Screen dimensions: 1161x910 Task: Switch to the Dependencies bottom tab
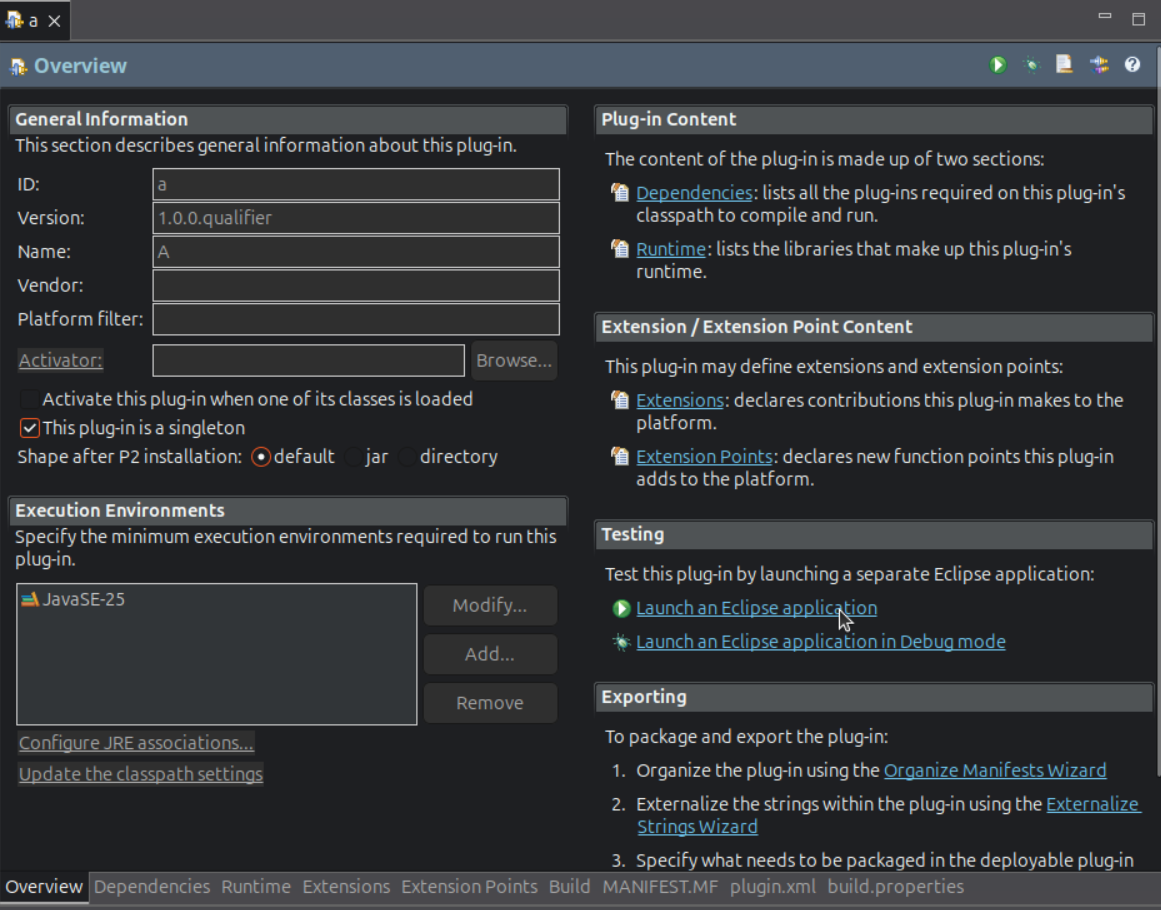point(152,886)
